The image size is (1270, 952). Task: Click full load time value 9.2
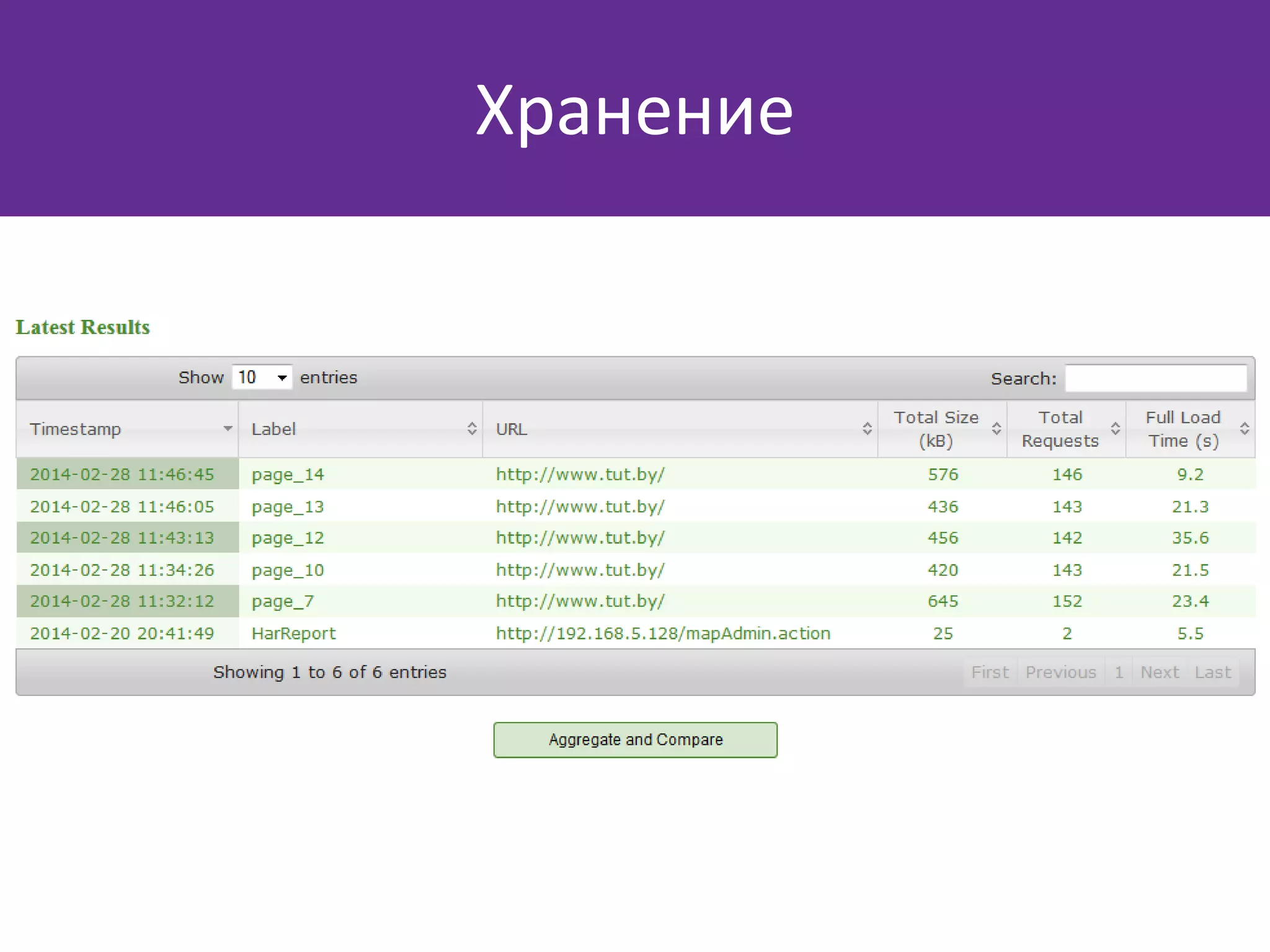point(1191,475)
